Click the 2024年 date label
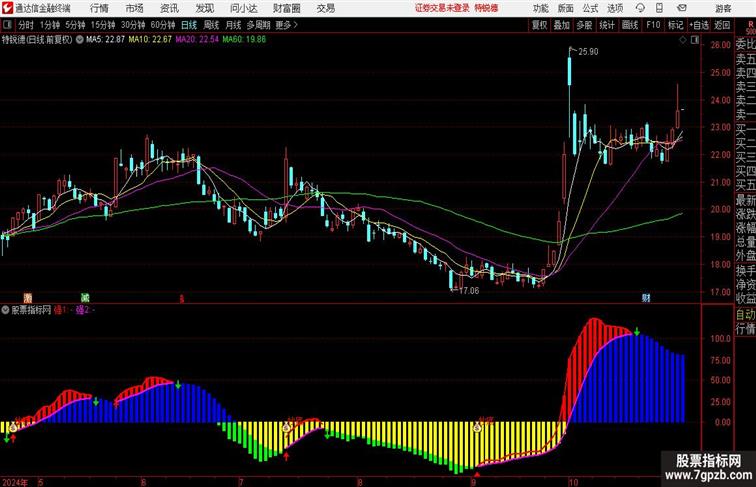The image size is (756, 487). tap(15, 482)
